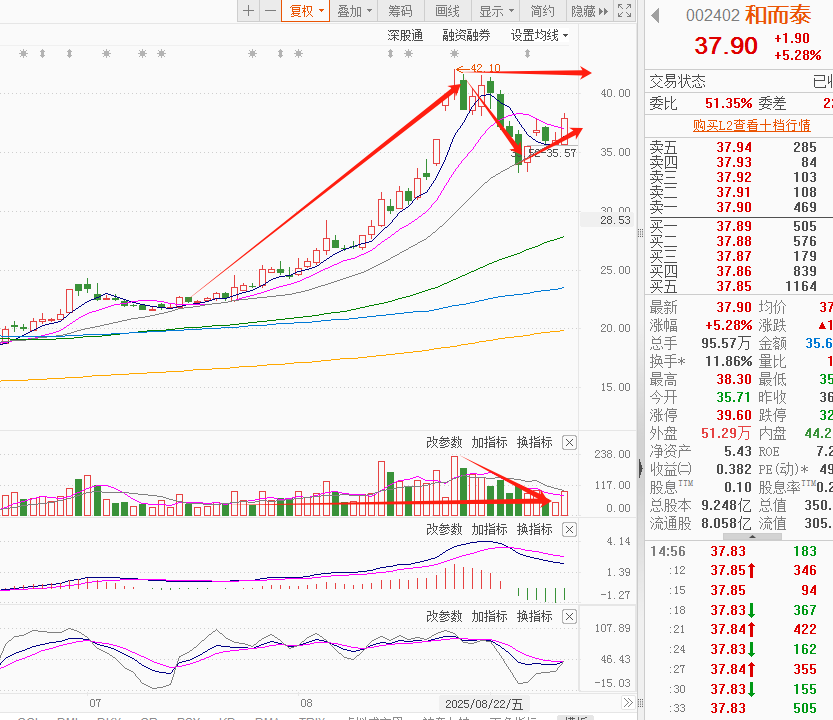Click 换指标 in the MACD panel

point(534,529)
